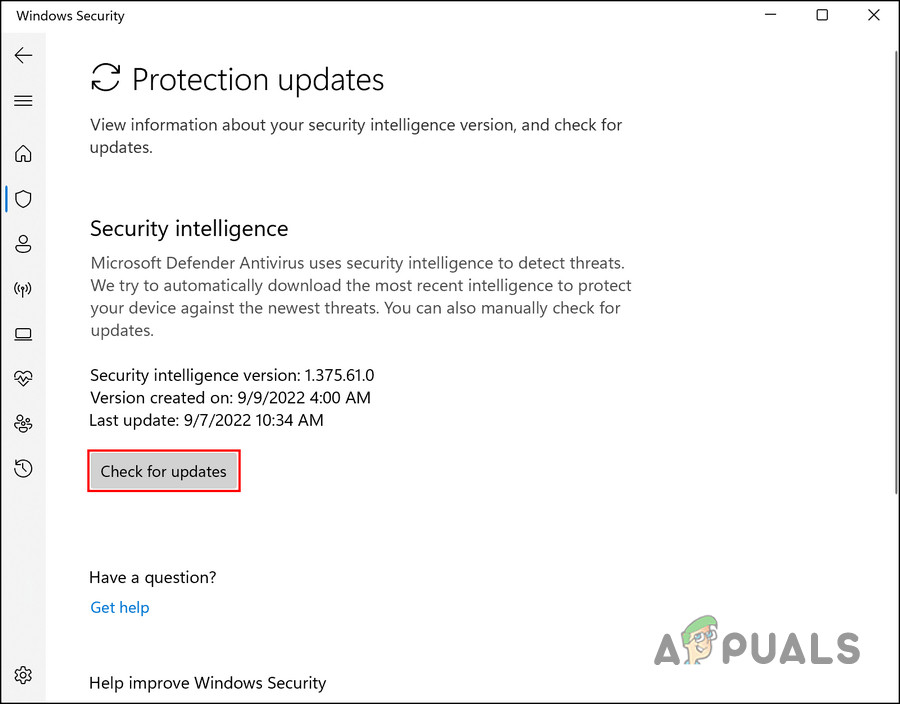
Task: Open Firewall & network protection
Action: click(x=23, y=289)
